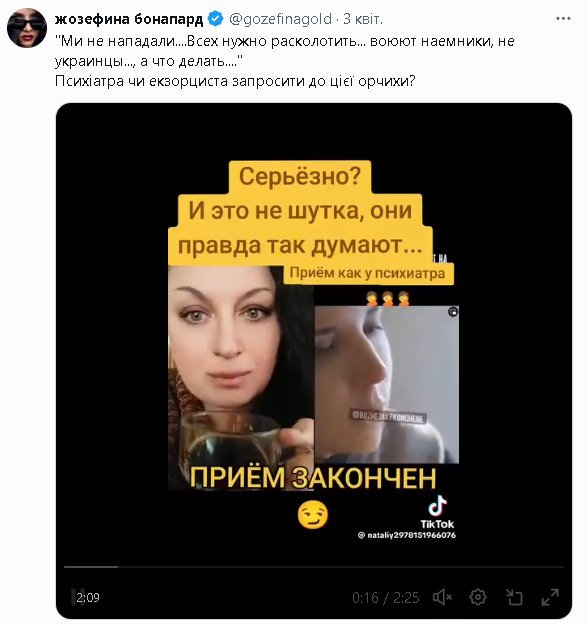Screen dimensions: 587x624
Task: Click the nataliy2978151966076 watermark text
Action: tap(407, 535)
